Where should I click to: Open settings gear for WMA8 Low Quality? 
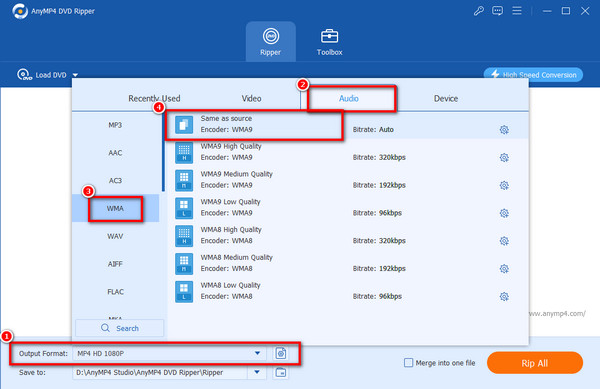(x=504, y=296)
